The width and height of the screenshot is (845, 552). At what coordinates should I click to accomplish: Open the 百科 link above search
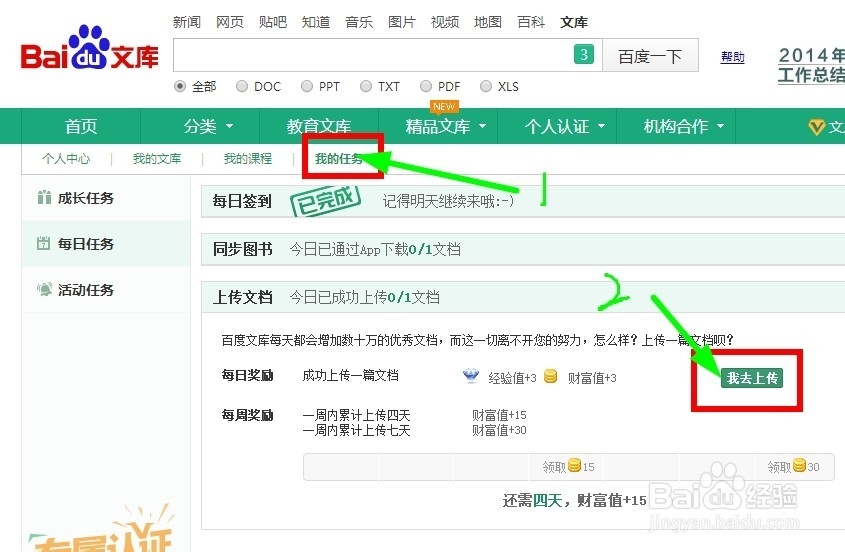pos(531,22)
